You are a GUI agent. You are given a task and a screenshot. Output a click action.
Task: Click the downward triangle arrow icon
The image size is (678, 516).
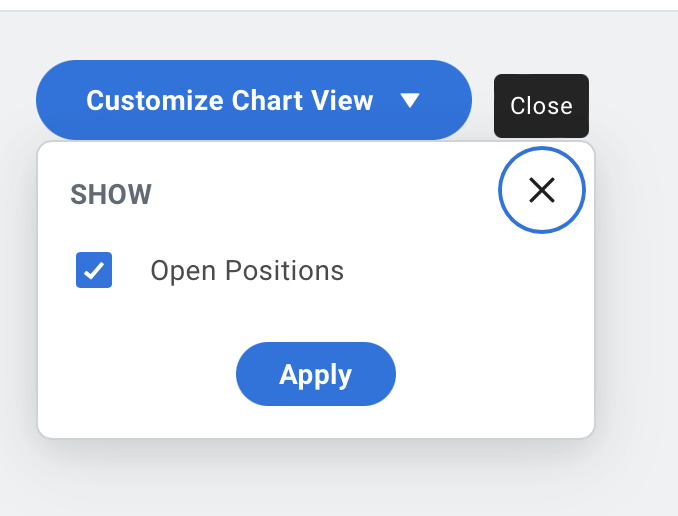[410, 100]
